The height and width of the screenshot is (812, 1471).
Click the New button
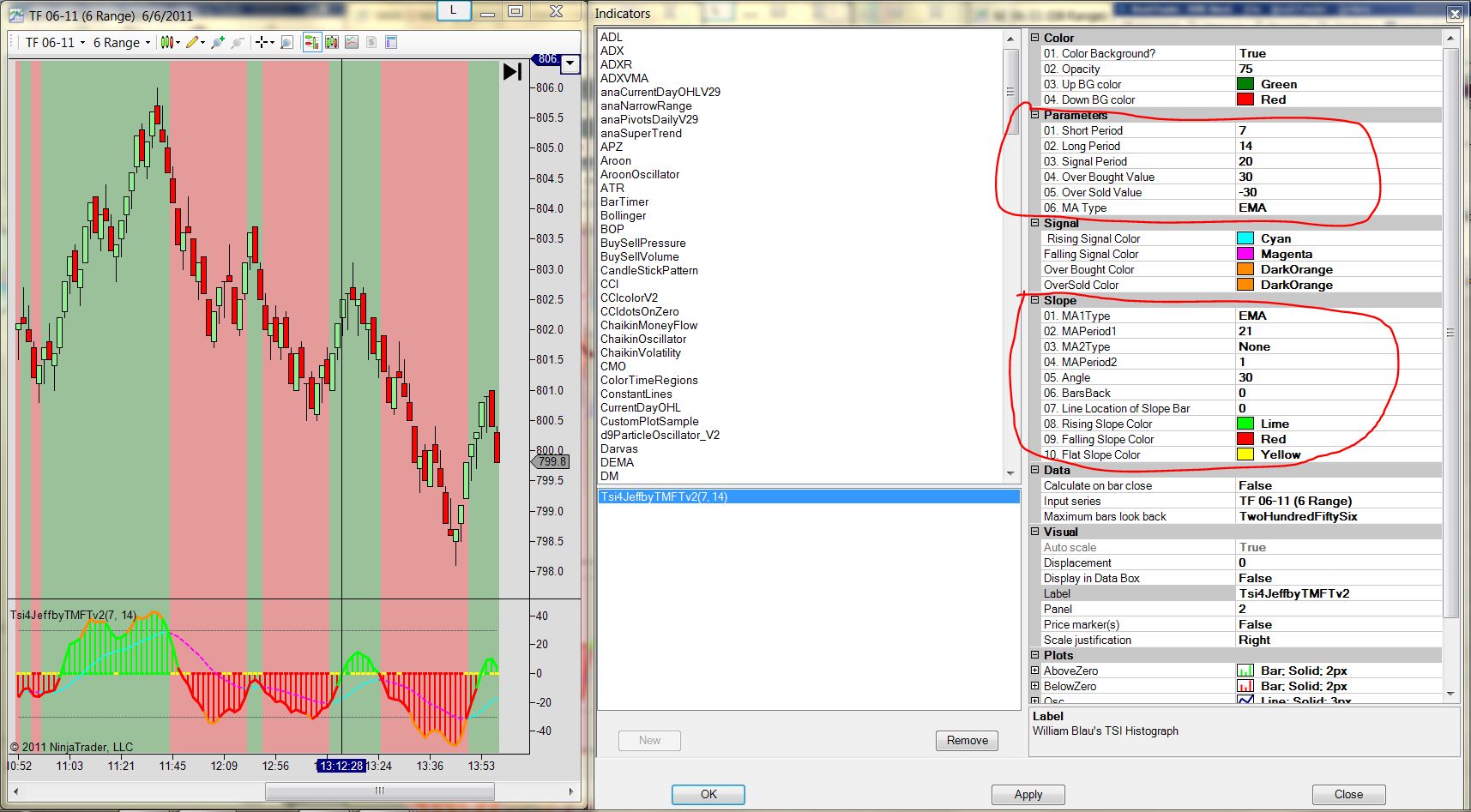tap(649, 741)
